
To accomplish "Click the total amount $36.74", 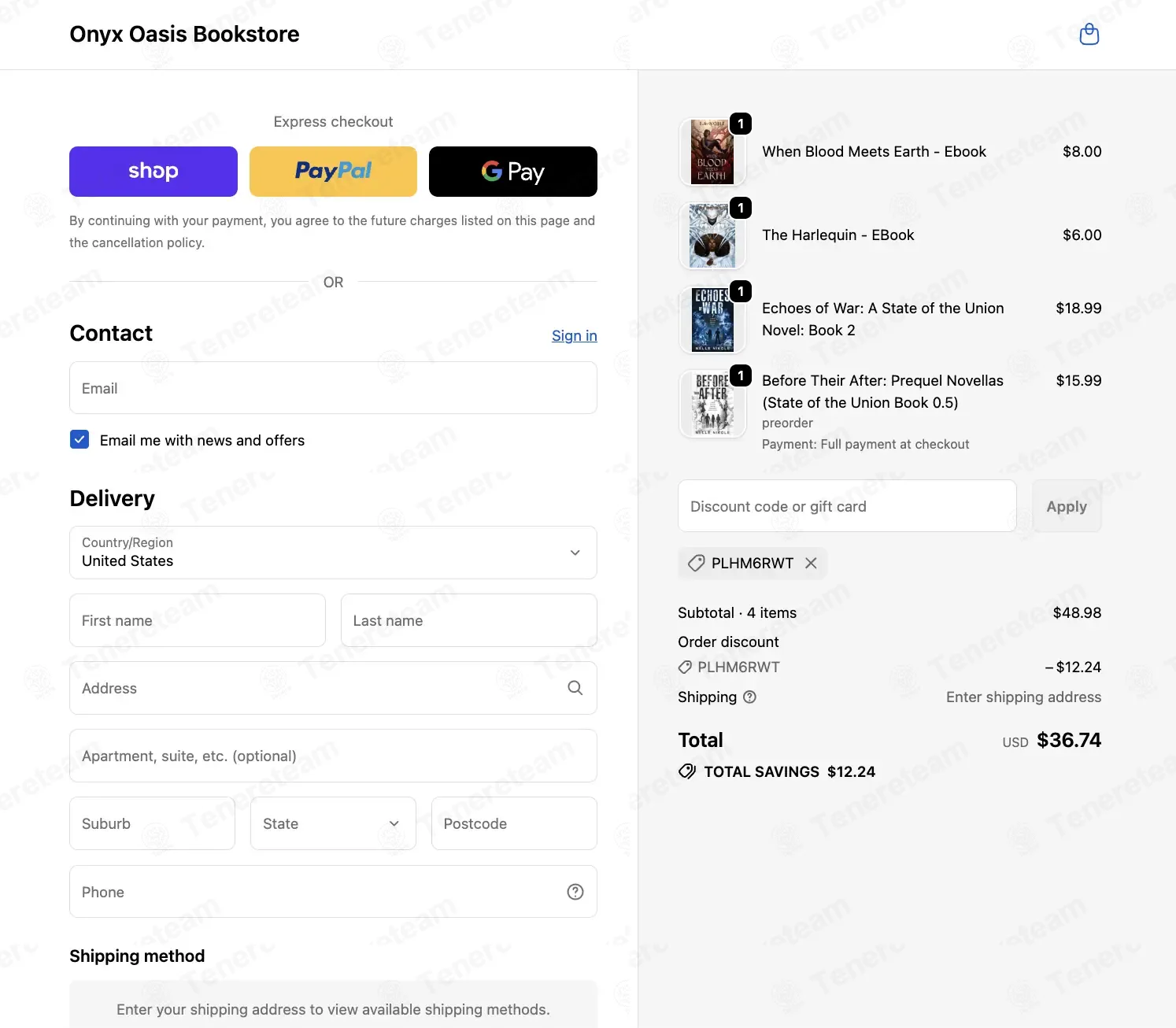I will point(1069,740).
